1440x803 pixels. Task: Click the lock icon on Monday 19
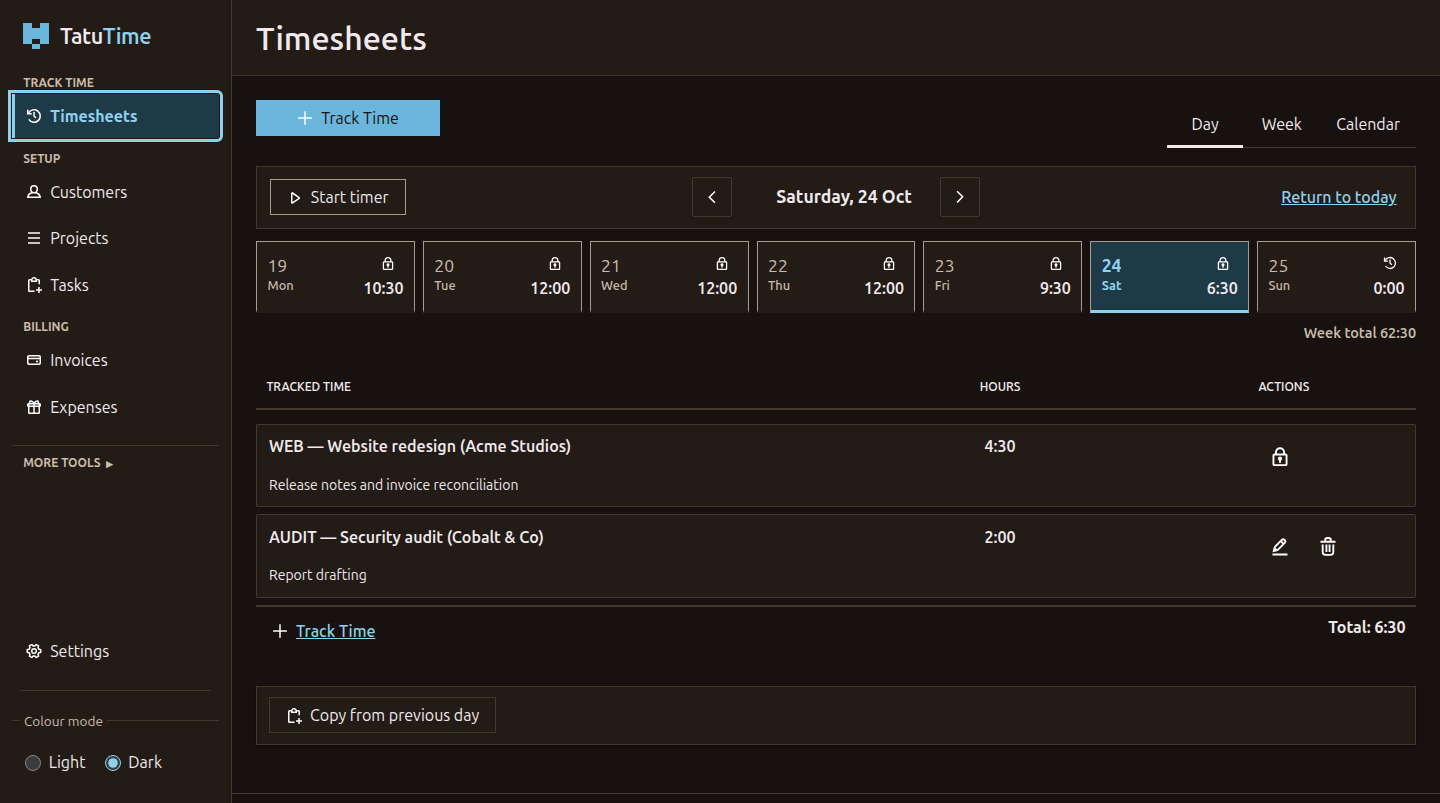[x=388, y=264]
